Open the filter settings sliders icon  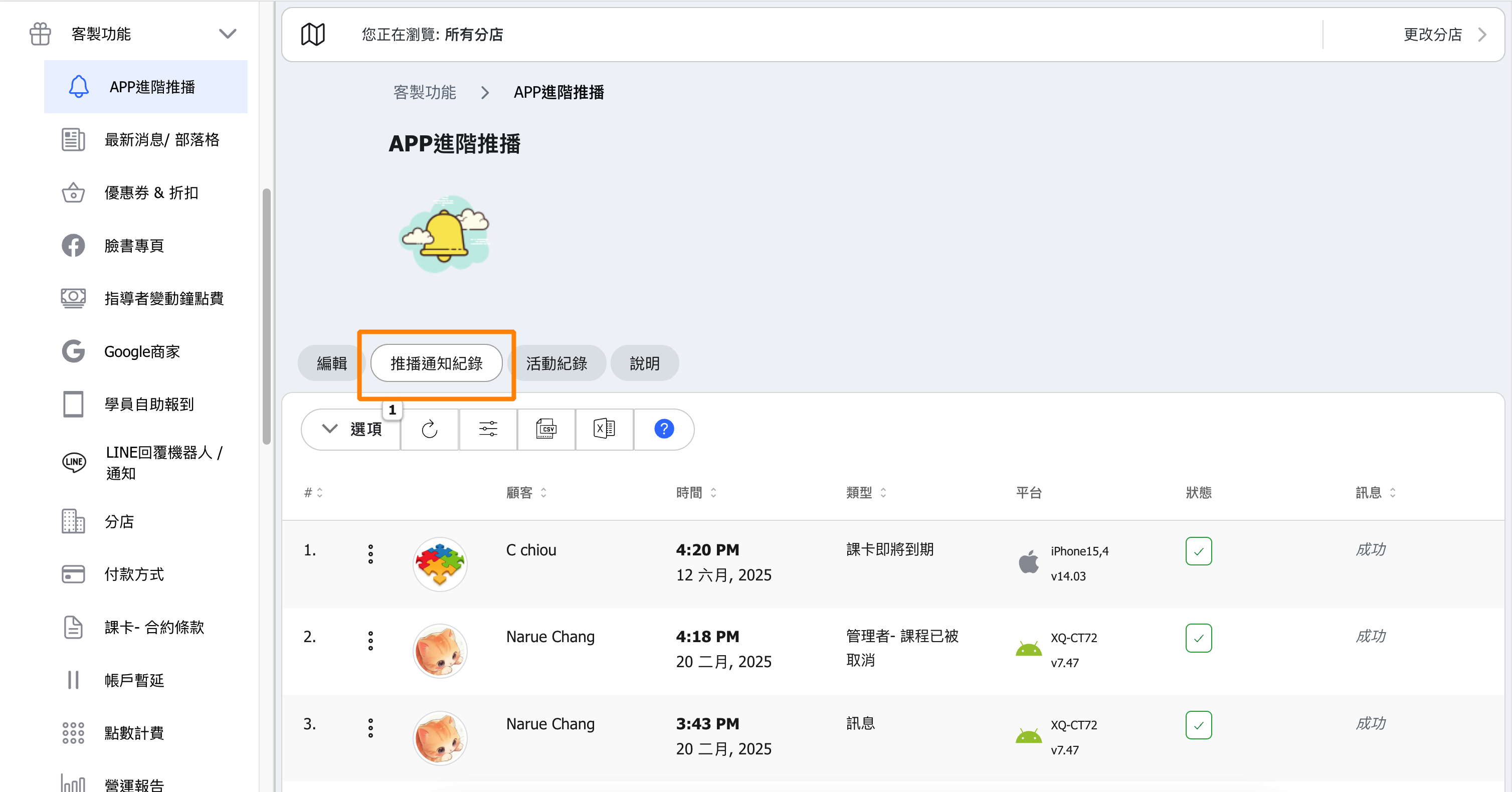(x=488, y=429)
